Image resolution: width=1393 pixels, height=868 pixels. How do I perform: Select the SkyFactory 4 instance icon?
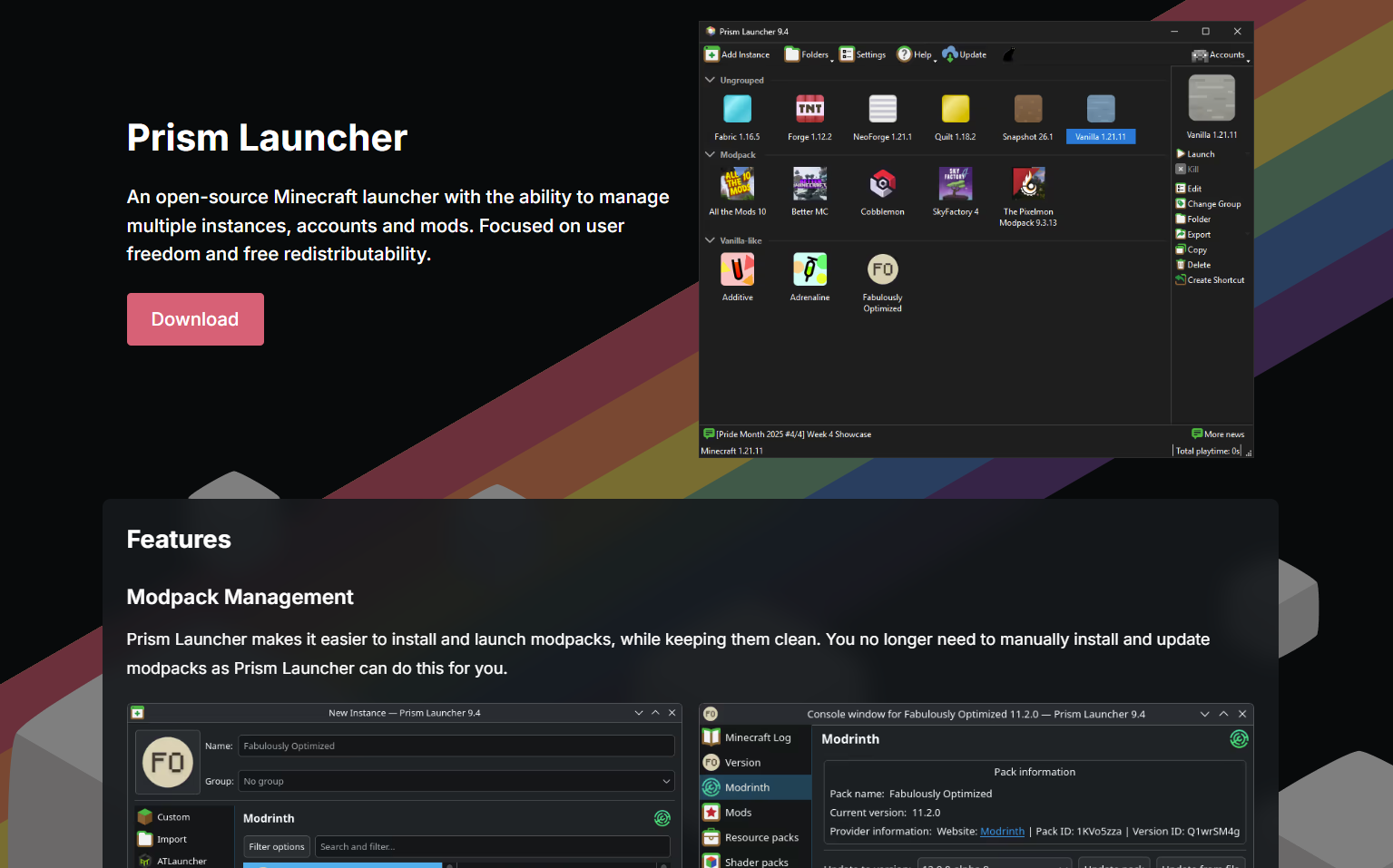coord(955,184)
